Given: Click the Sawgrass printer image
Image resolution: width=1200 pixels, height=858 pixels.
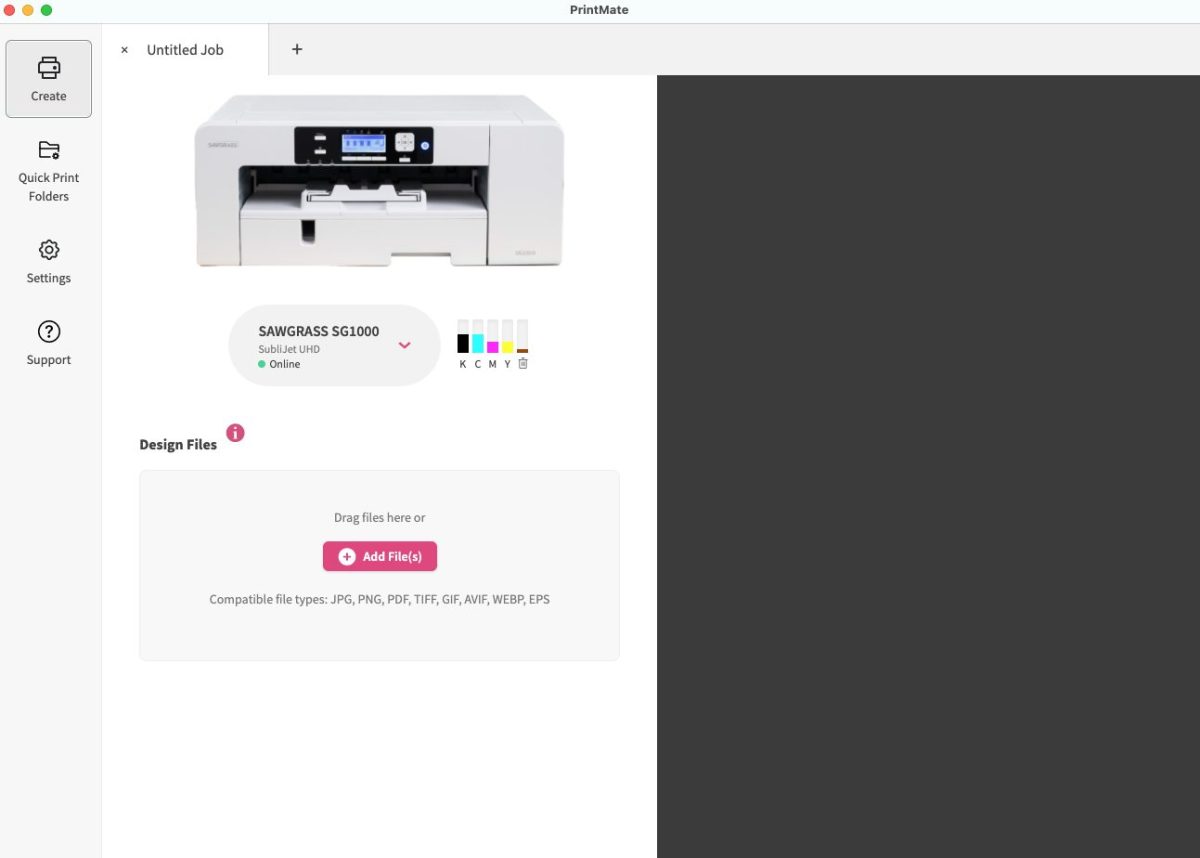Looking at the screenshot, I should coord(379,181).
